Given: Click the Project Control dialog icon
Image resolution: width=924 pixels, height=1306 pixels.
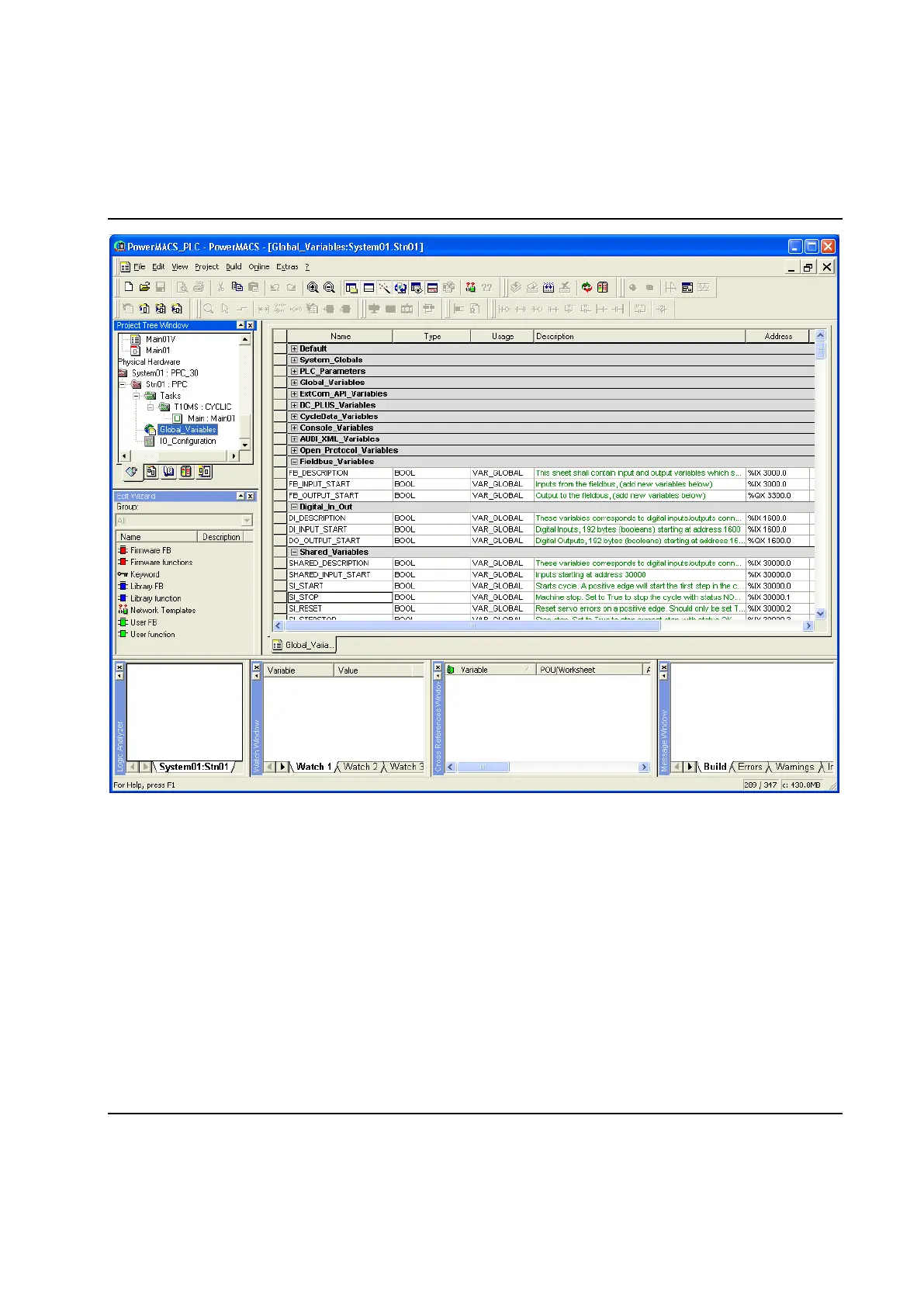Looking at the screenshot, I should (x=603, y=287).
